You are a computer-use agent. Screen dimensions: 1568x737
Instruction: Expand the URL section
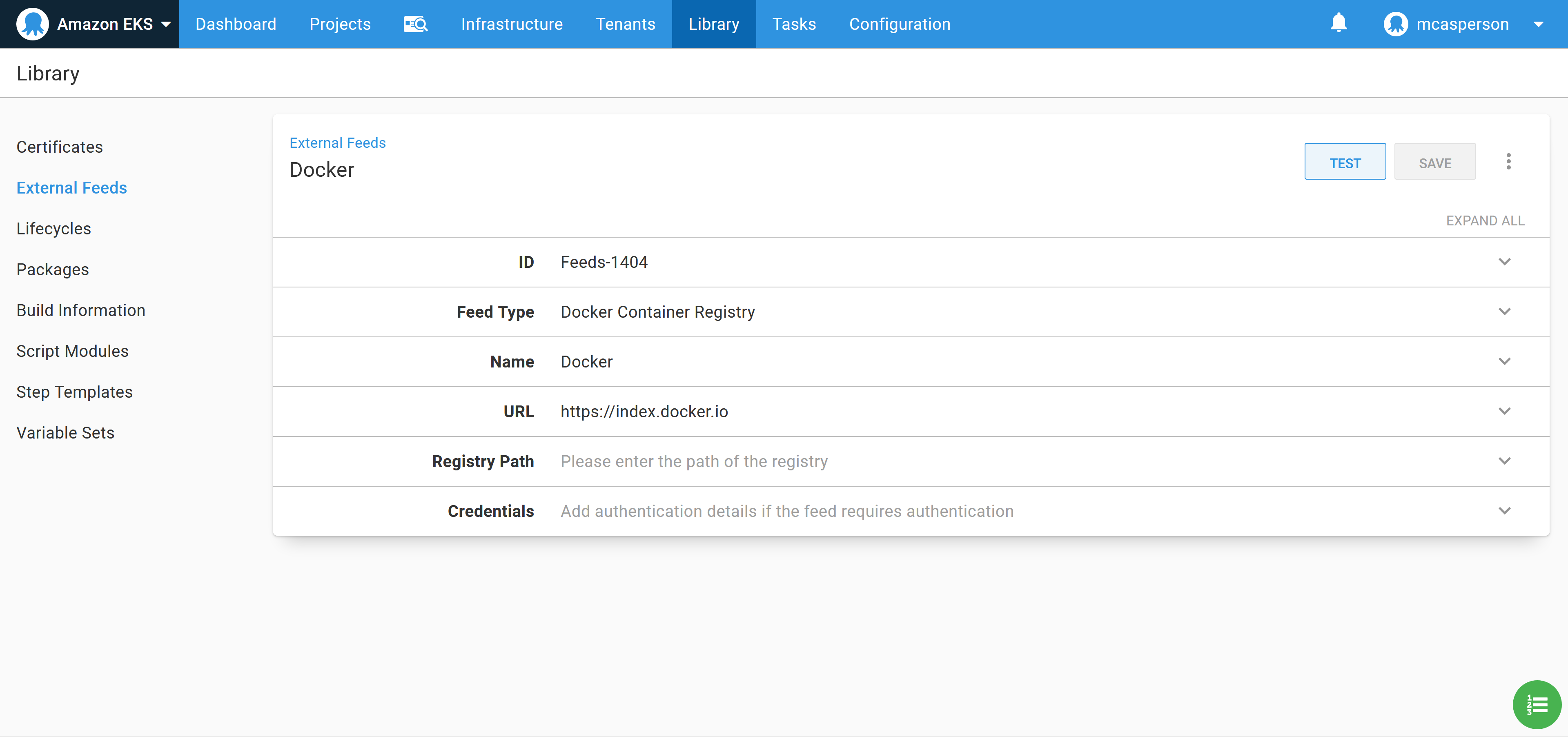[1505, 411]
